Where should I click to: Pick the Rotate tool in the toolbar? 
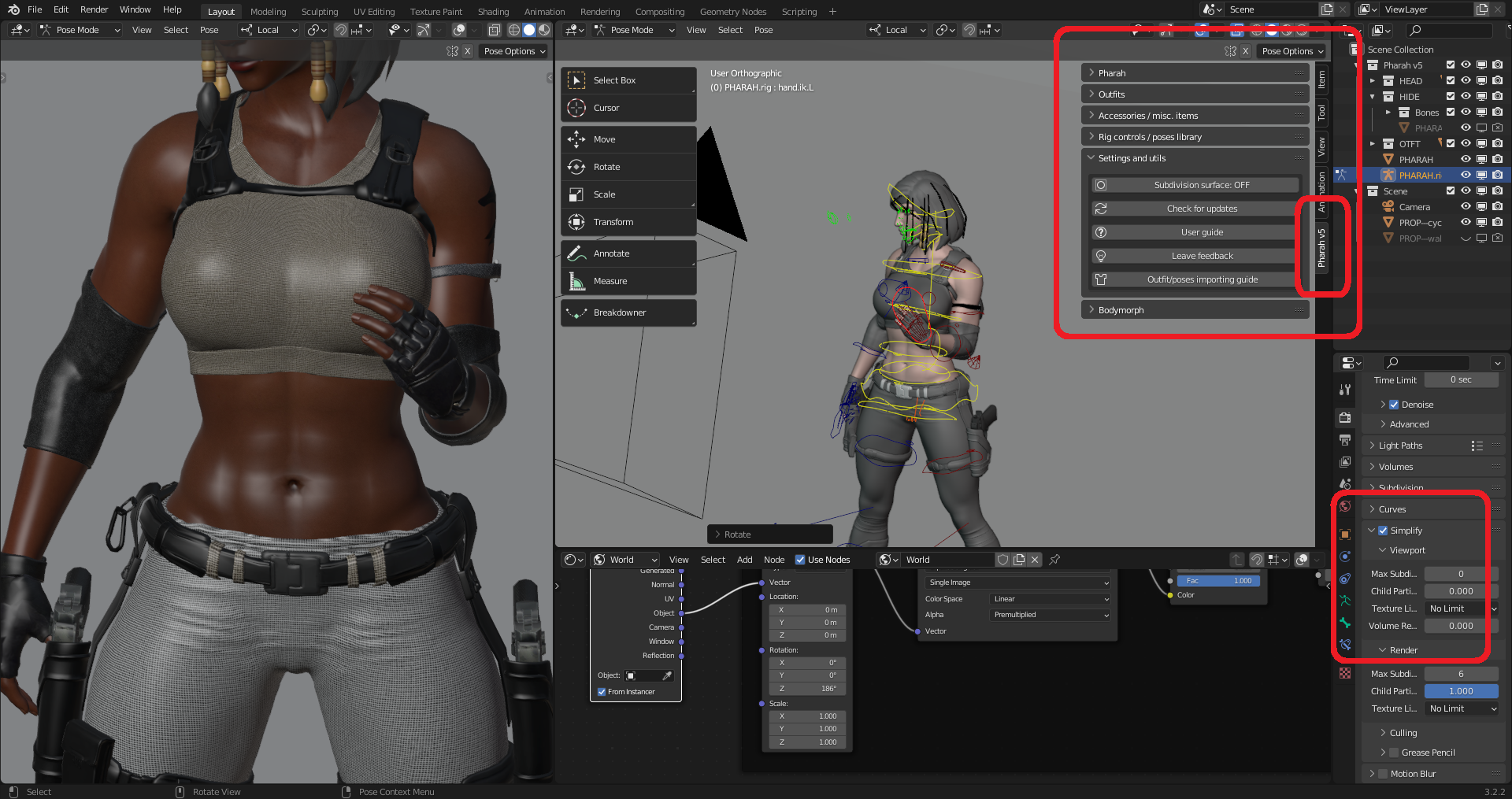click(x=628, y=167)
